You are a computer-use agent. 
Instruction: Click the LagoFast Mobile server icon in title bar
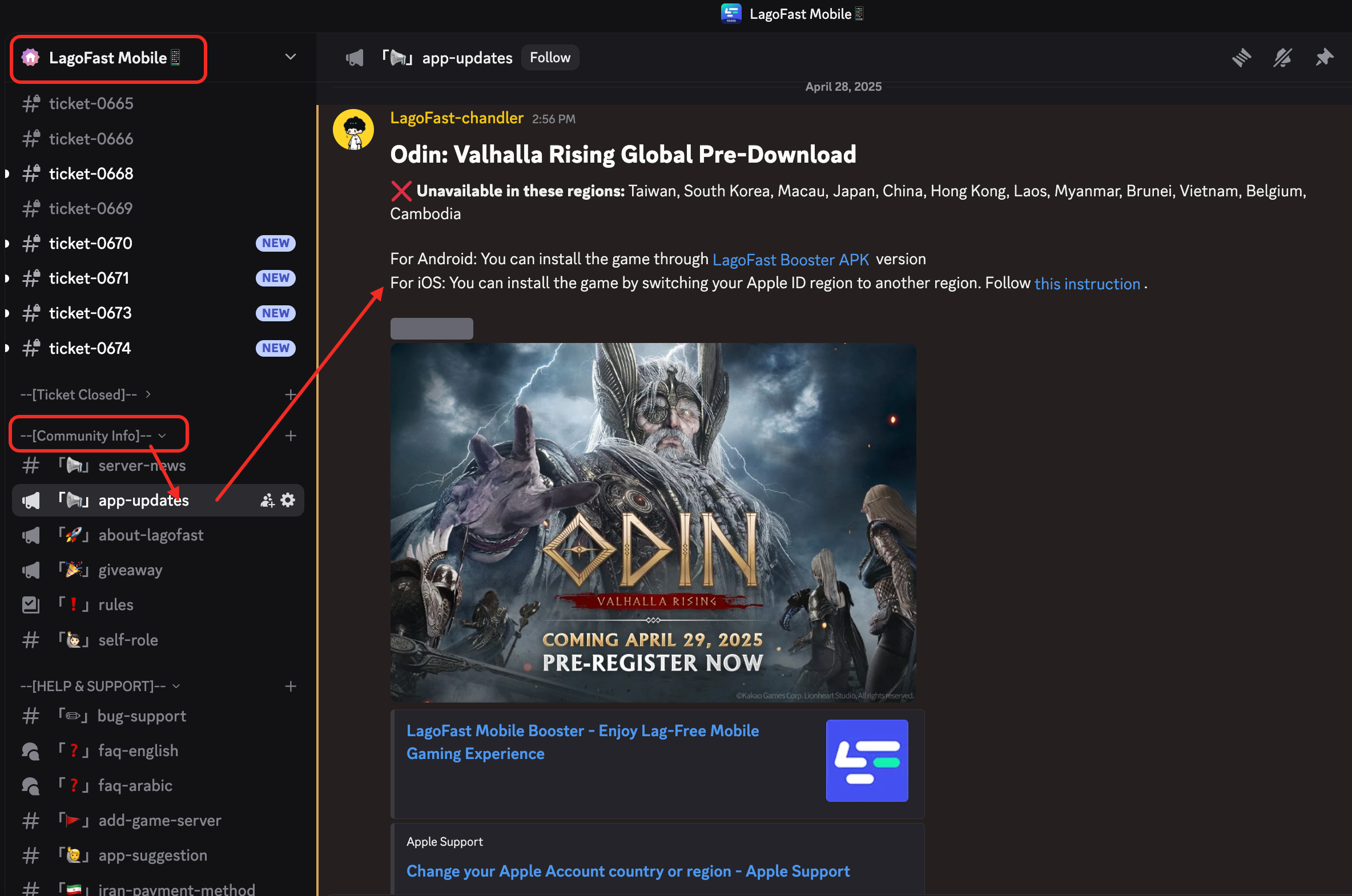(x=731, y=14)
